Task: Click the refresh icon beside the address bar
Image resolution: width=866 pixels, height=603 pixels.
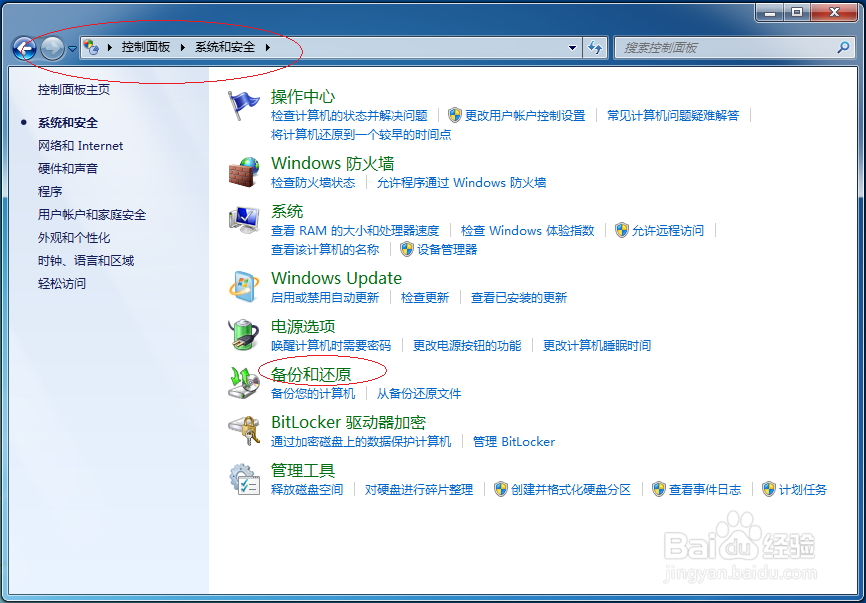Action: tap(595, 47)
